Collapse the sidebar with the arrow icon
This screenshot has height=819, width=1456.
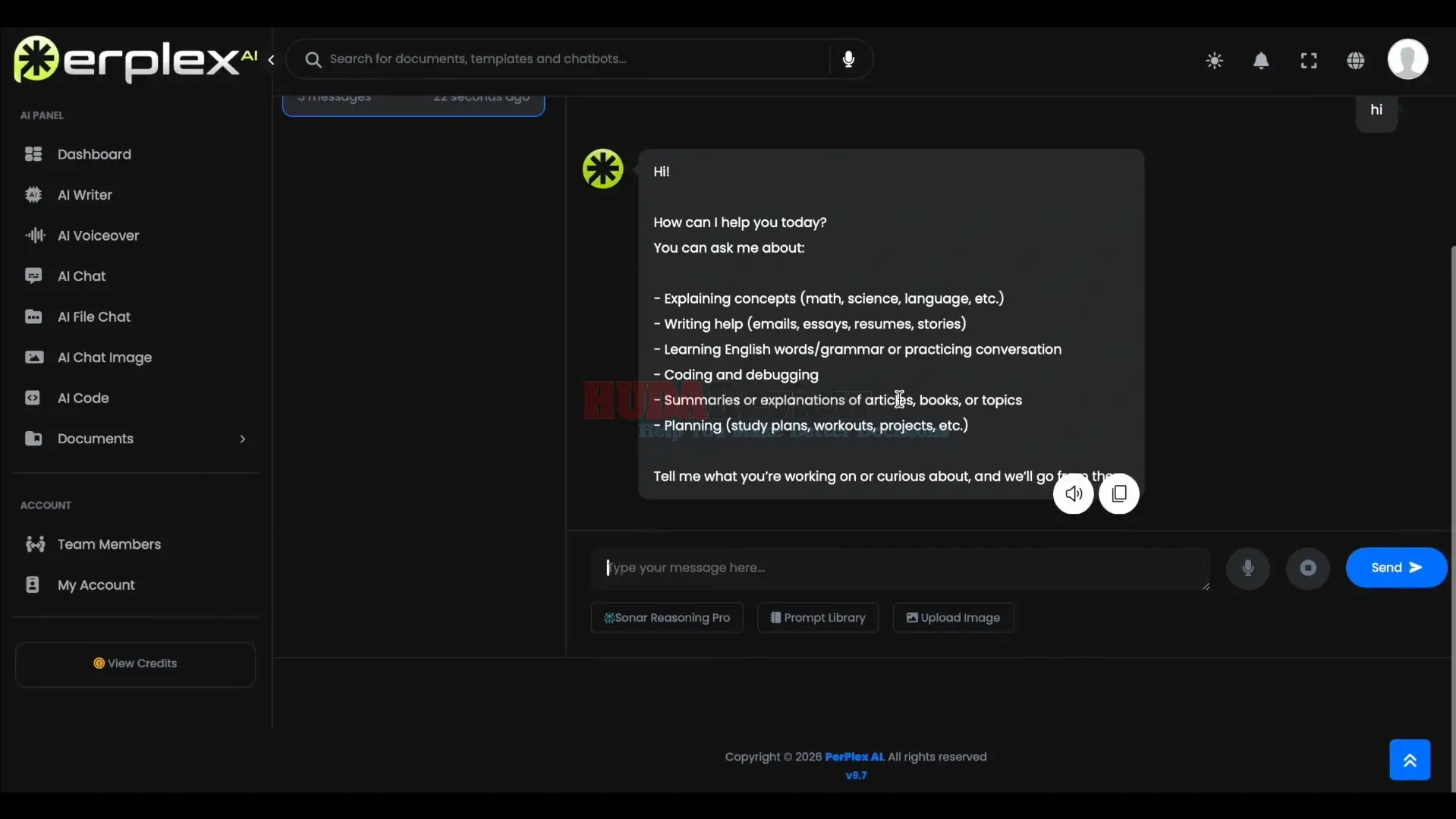click(271, 60)
